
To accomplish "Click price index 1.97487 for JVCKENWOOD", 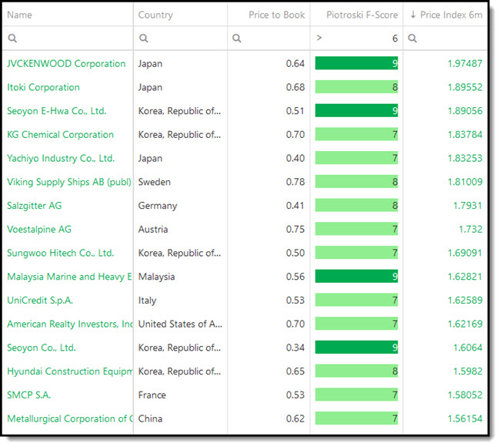I will (465, 63).
